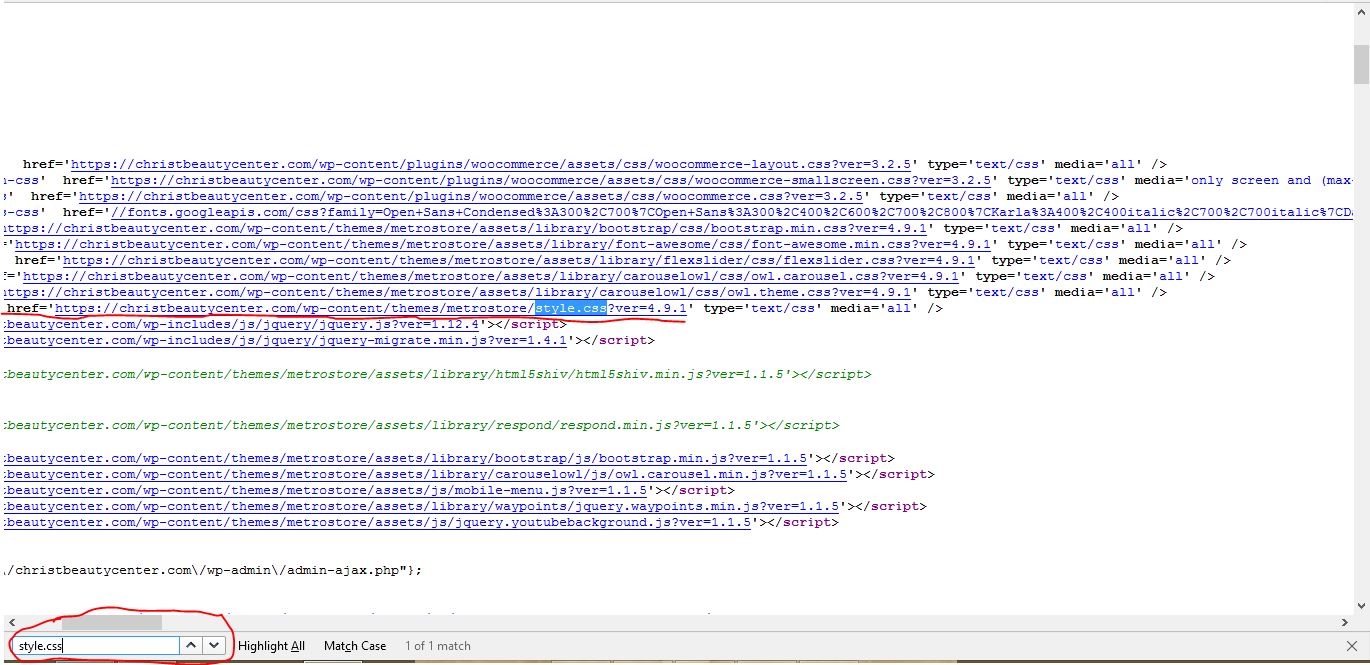Click the find-previous up arrow
Screen dimensions: 1370x665
click(x=191, y=645)
